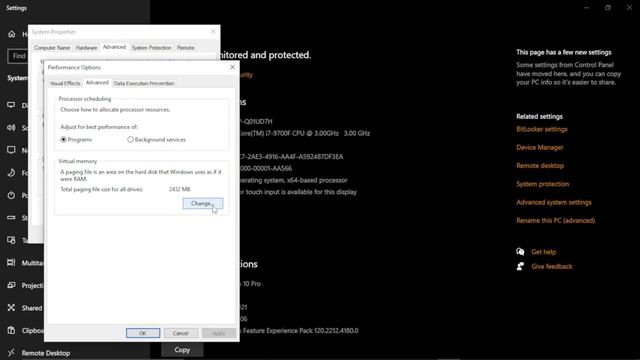
Task: Open the Clipboard icon in sidebar
Action: pos(11,330)
